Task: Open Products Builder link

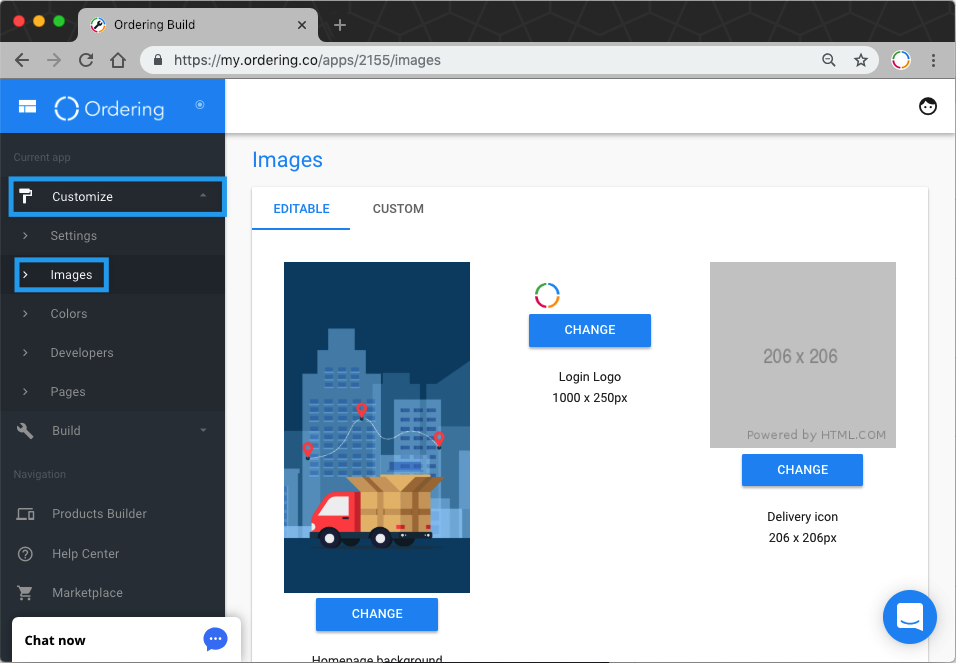Action: point(99,514)
